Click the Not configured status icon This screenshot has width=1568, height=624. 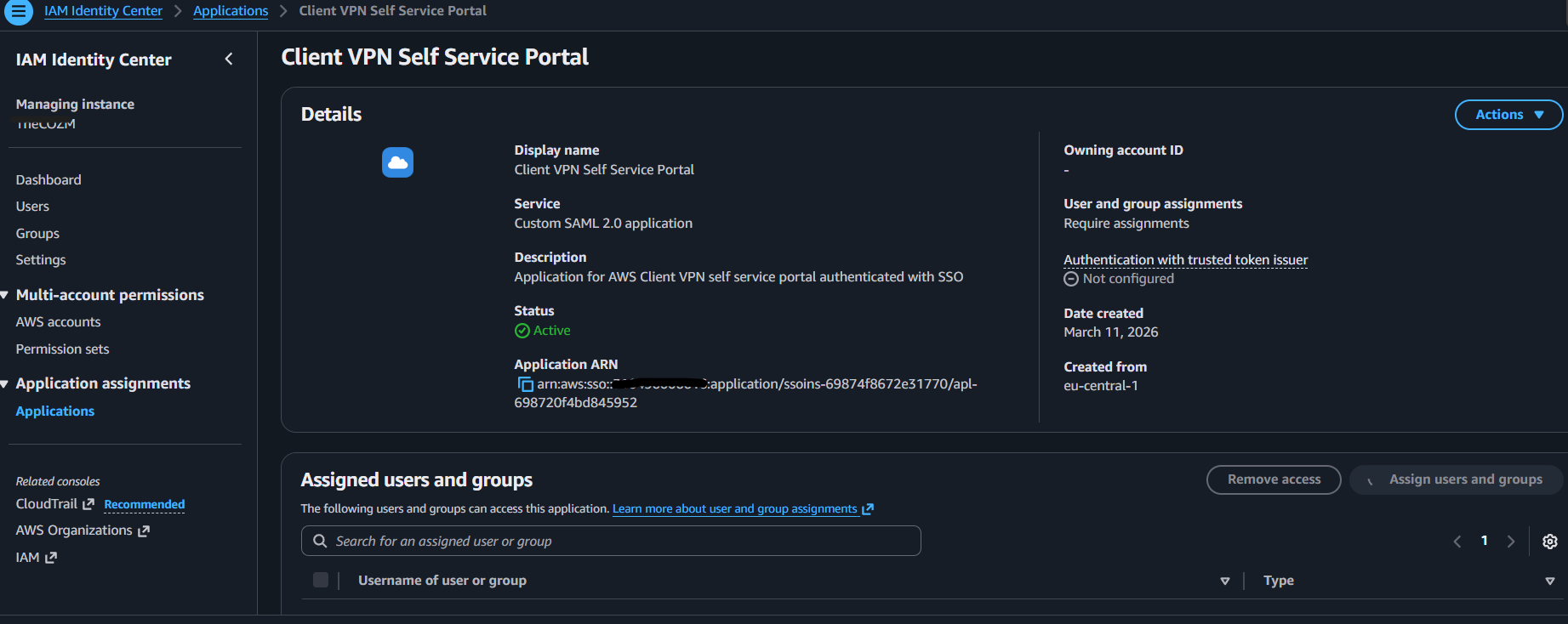click(1071, 279)
